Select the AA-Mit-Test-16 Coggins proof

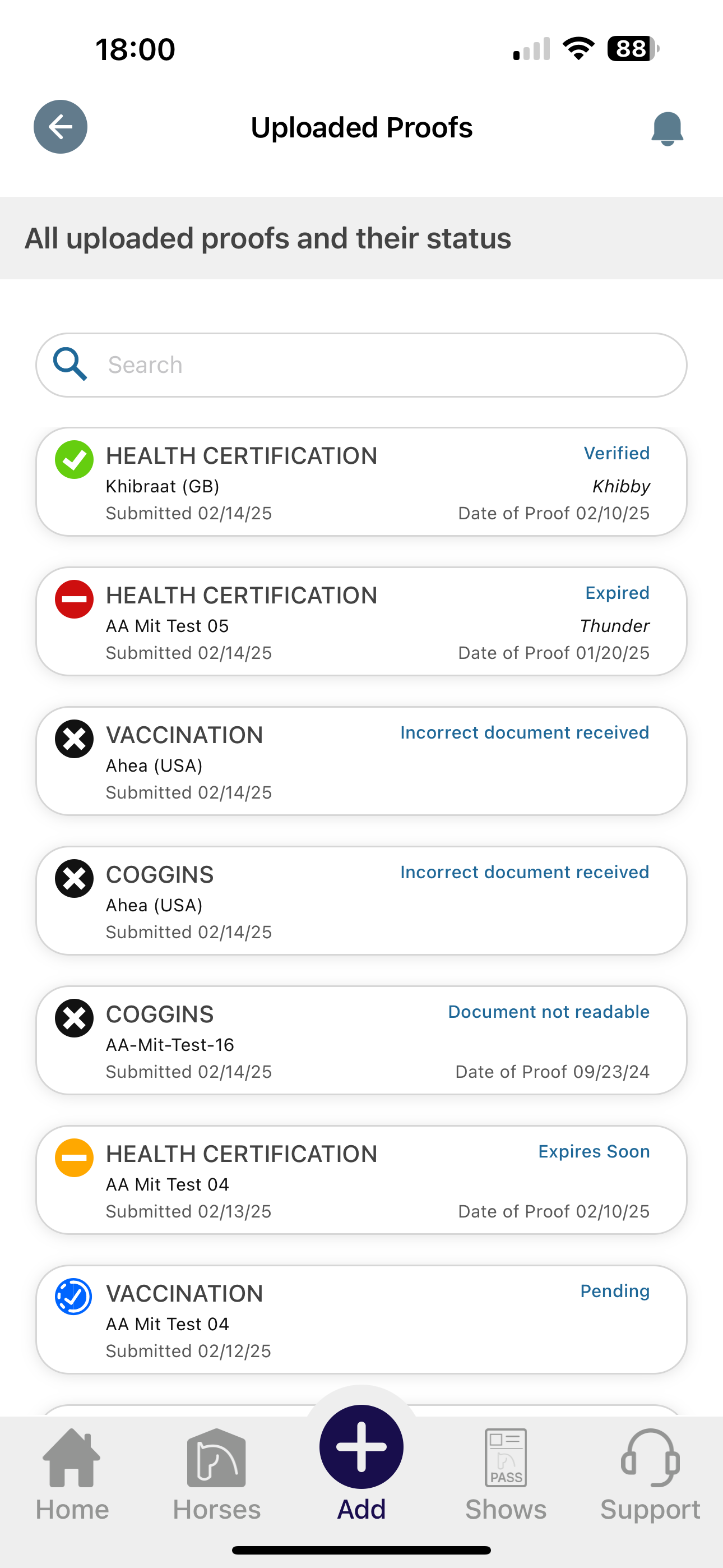361,1040
